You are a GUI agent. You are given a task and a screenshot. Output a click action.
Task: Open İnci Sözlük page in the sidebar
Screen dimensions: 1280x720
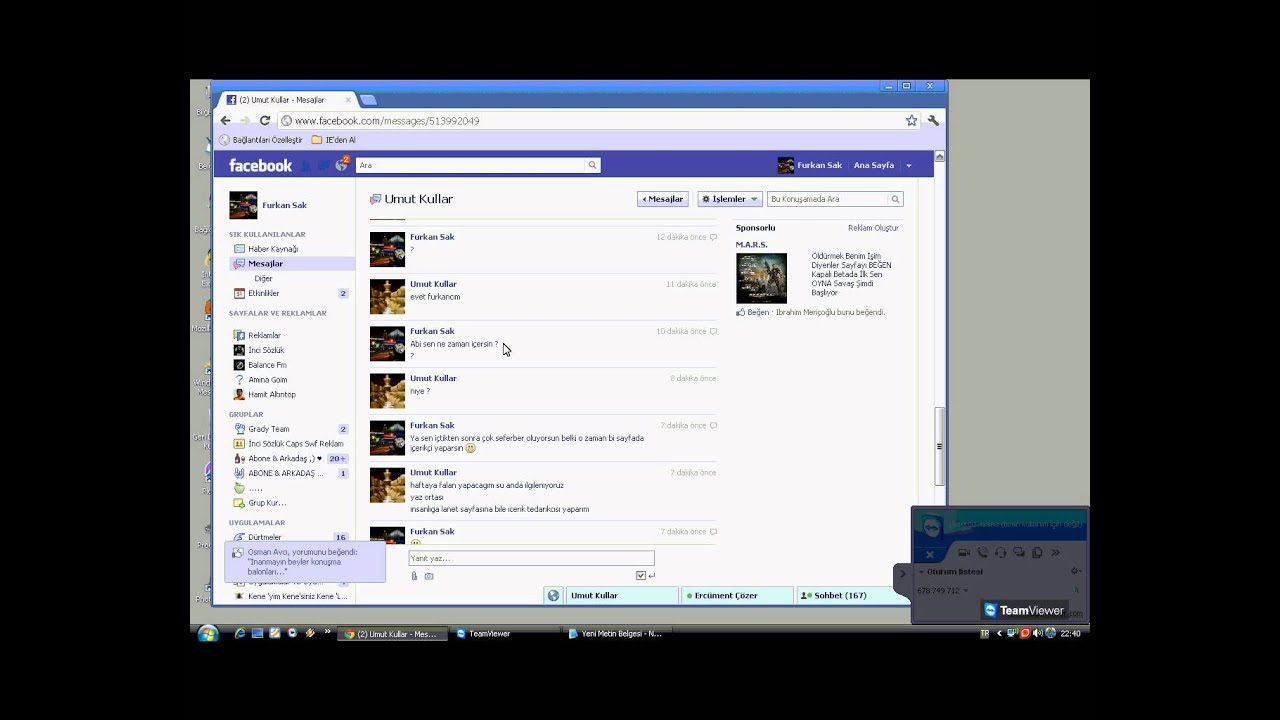(266, 351)
